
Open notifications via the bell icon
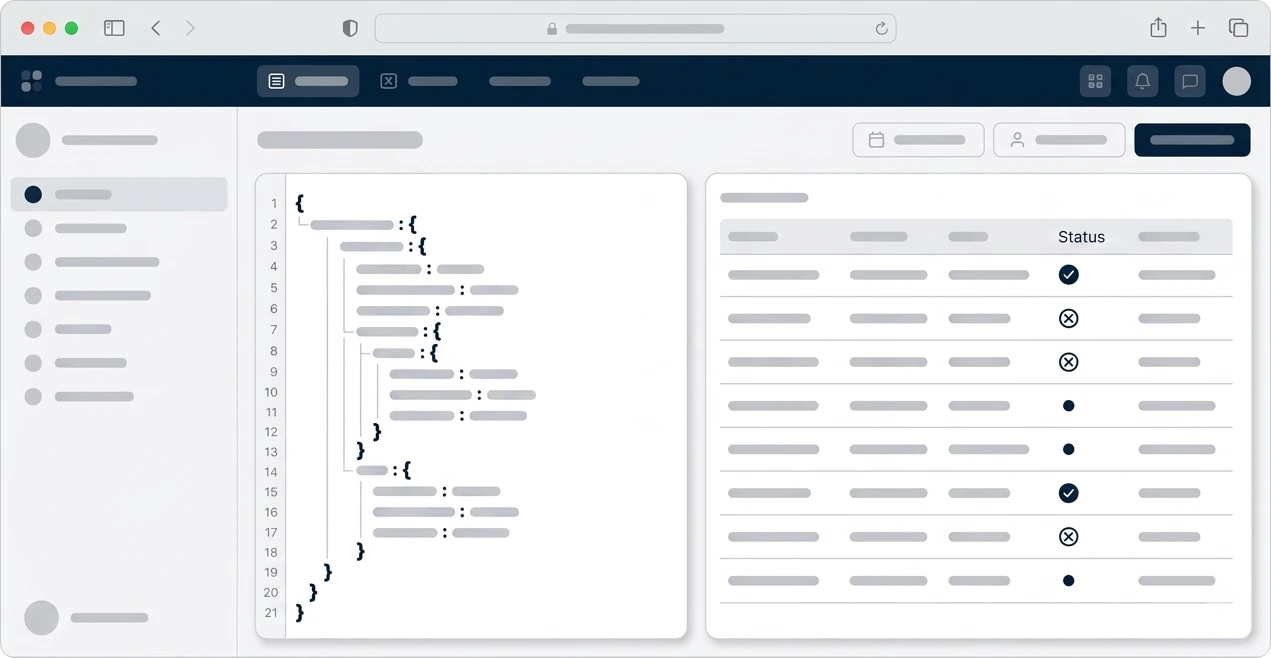1142,81
